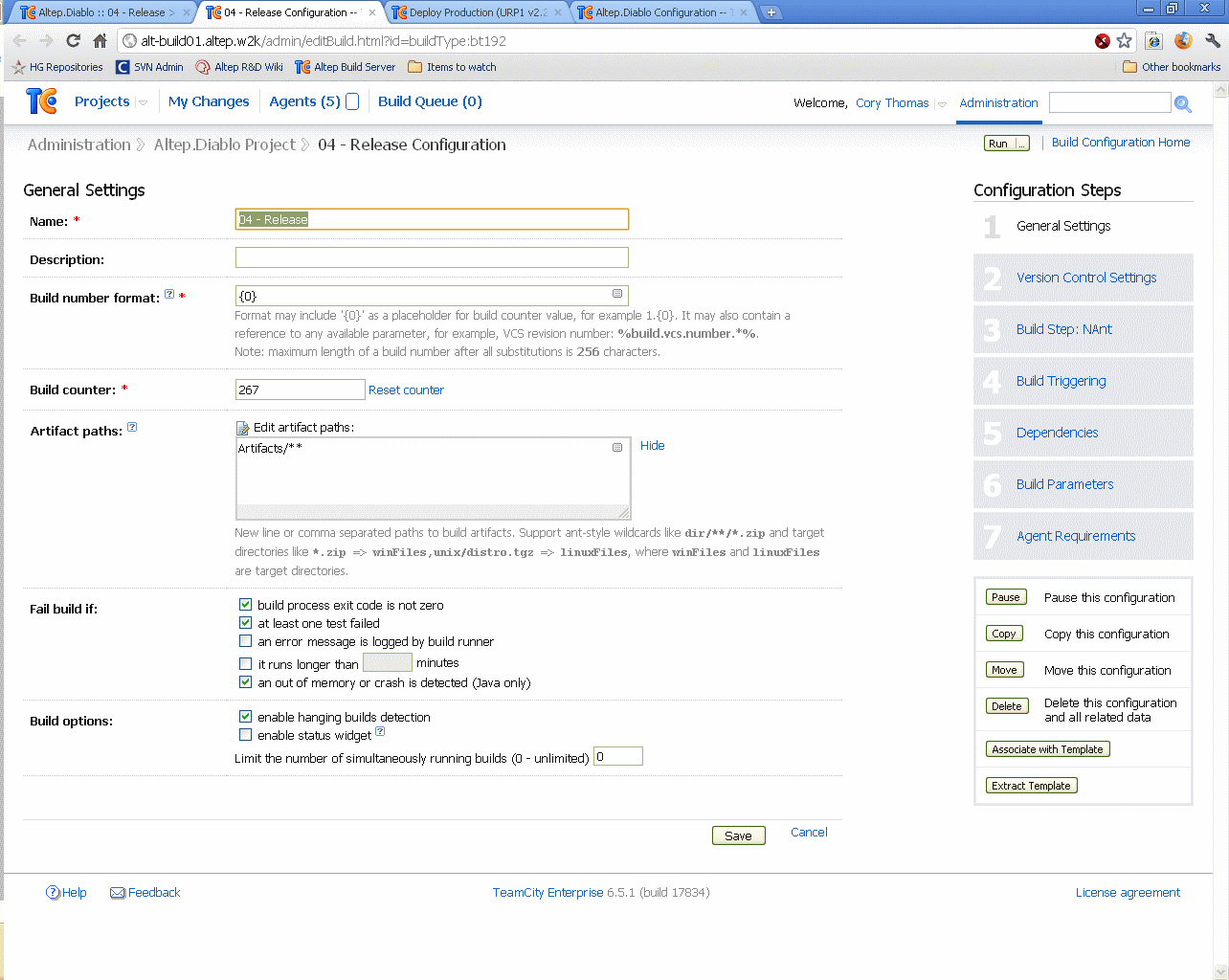Image resolution: width=1229 pixels, height=980 pixels.
Task: Click the simultaneous builds limit field
Action: (618, 756)
